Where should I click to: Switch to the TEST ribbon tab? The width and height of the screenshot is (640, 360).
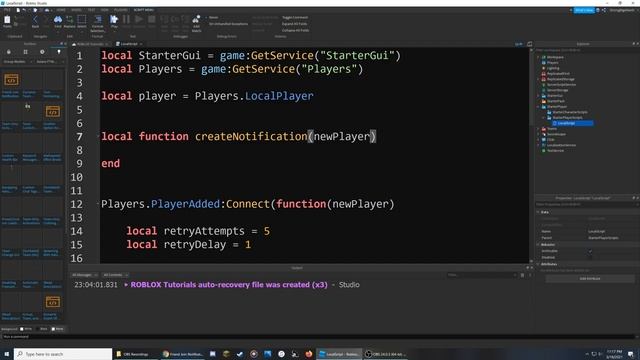pyautogui.click(x=91, y=10)
